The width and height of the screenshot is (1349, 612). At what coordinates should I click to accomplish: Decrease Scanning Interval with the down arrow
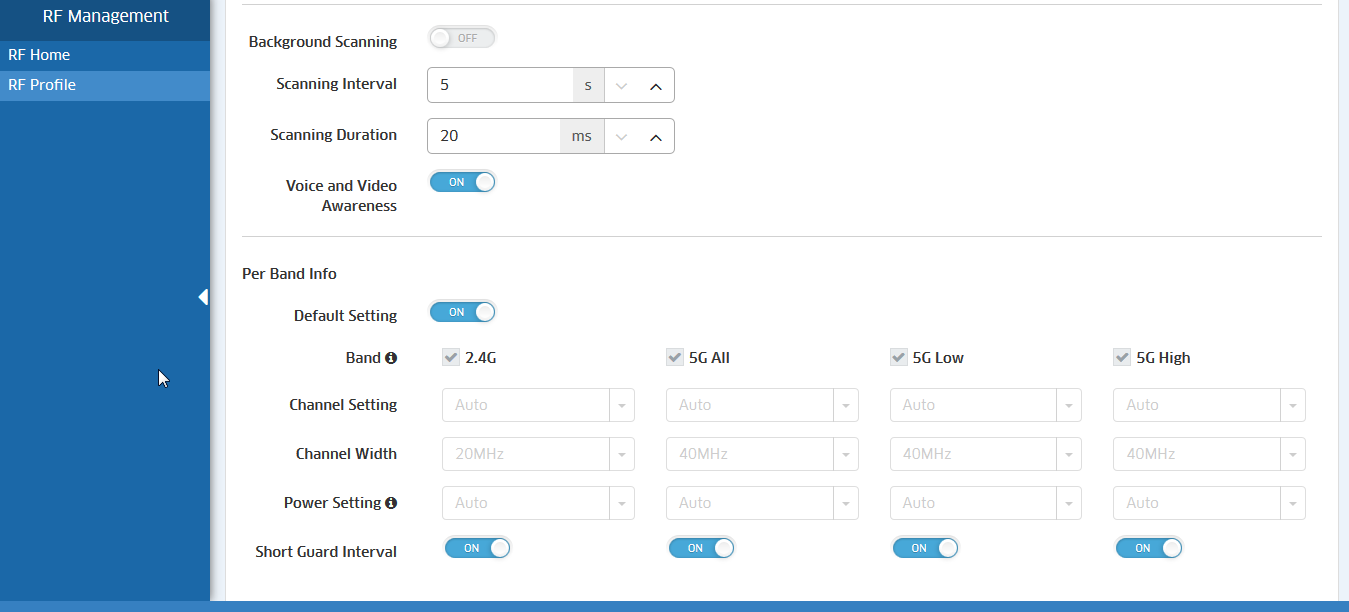click(622, 86)
